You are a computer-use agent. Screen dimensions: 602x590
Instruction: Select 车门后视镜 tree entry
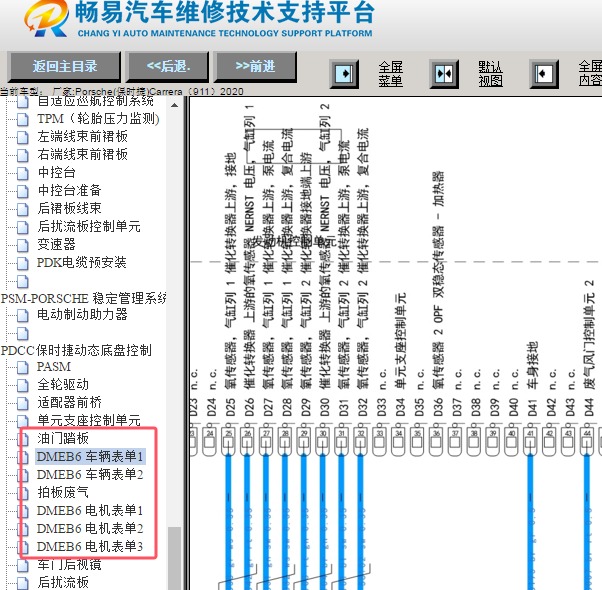click(69, 565)
